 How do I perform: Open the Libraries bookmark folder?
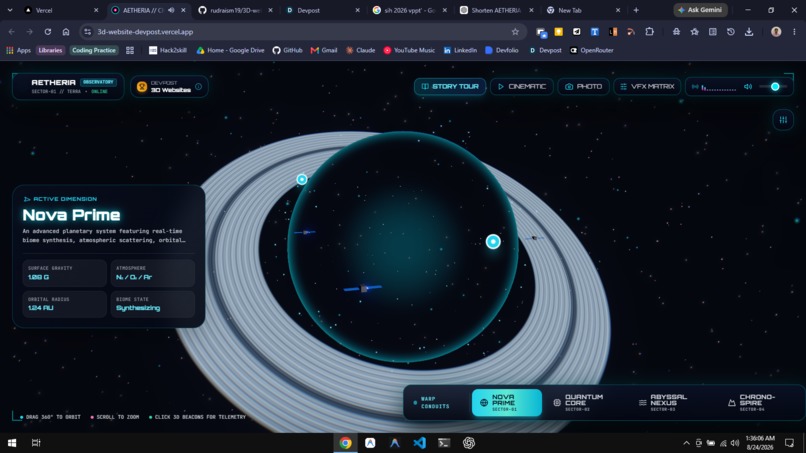(x=50, y=50)
